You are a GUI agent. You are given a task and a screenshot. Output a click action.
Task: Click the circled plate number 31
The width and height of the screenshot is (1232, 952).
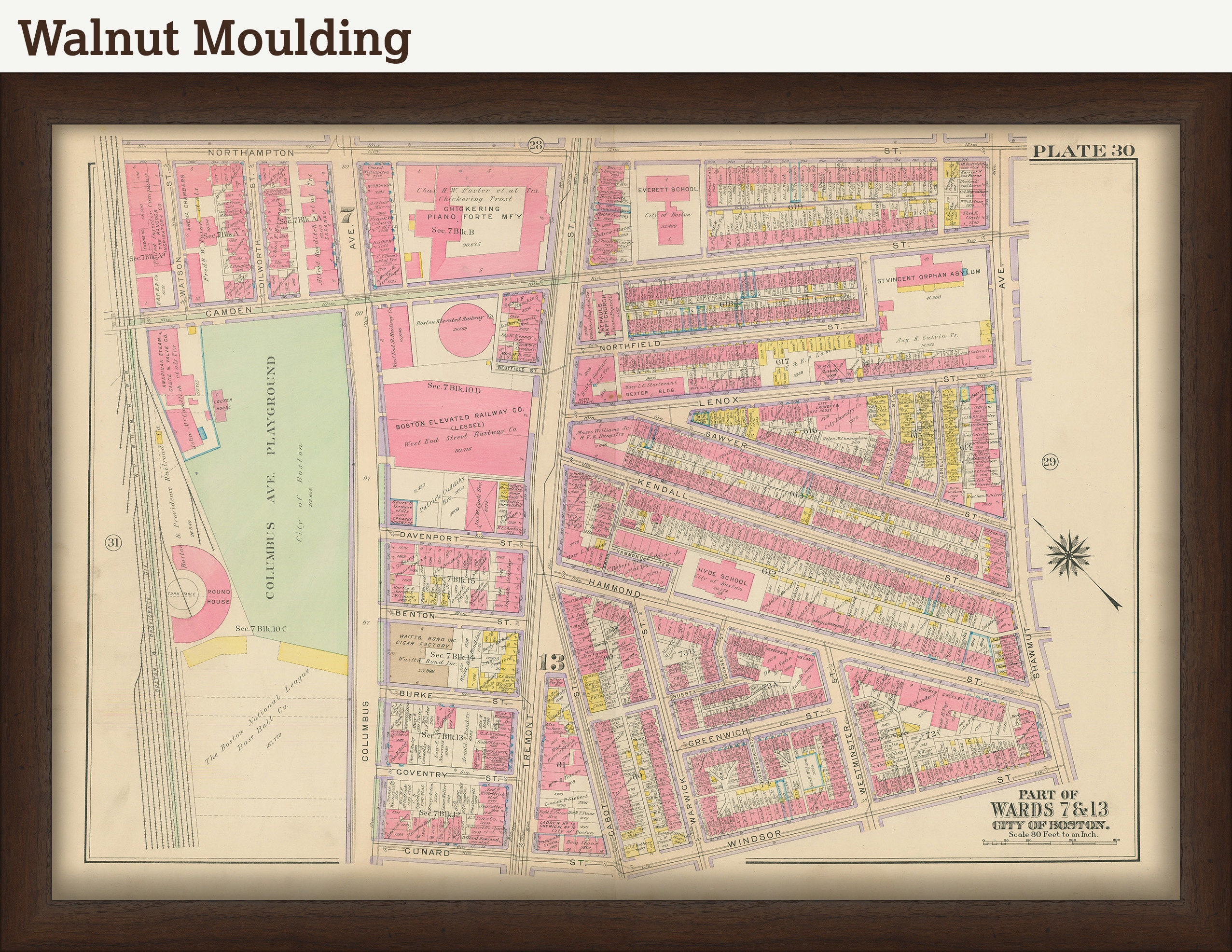(113, 543)
